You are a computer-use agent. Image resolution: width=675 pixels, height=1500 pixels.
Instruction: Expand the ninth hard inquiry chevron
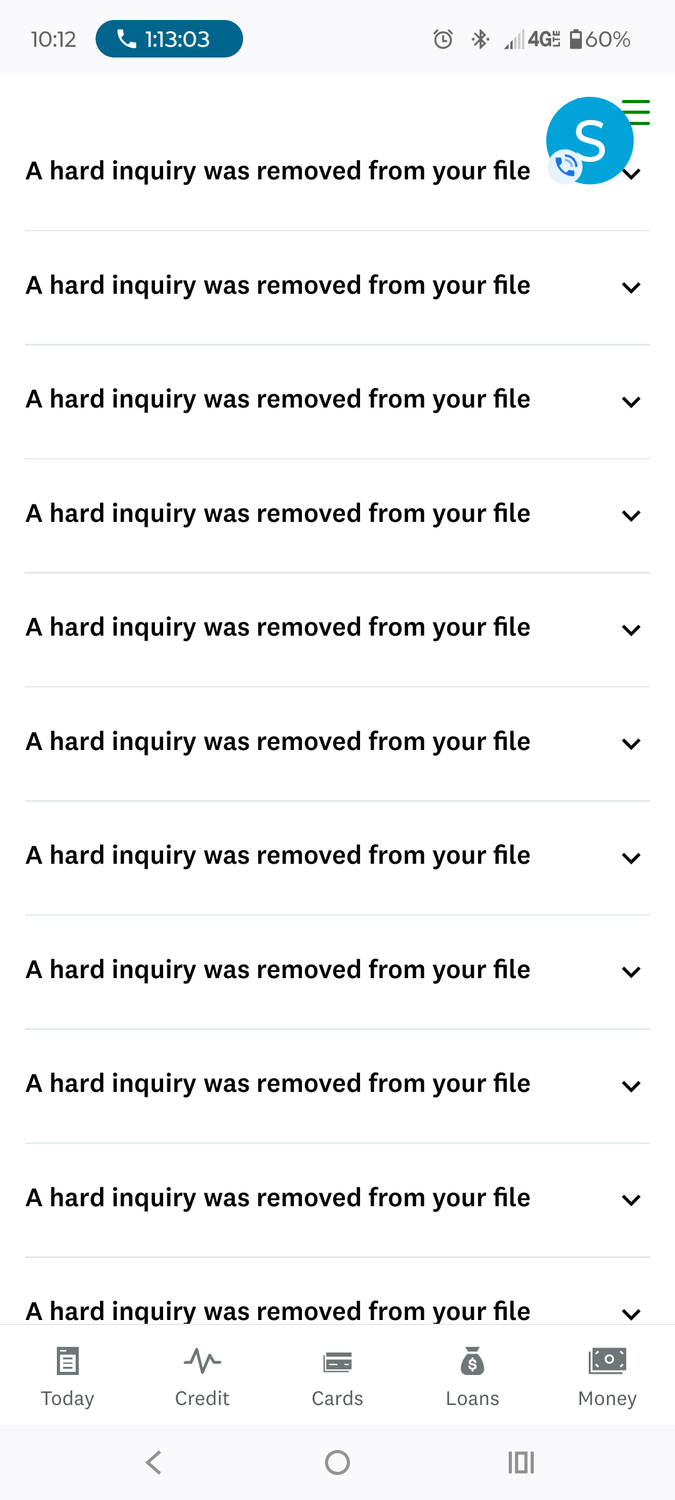[631, 1086]
